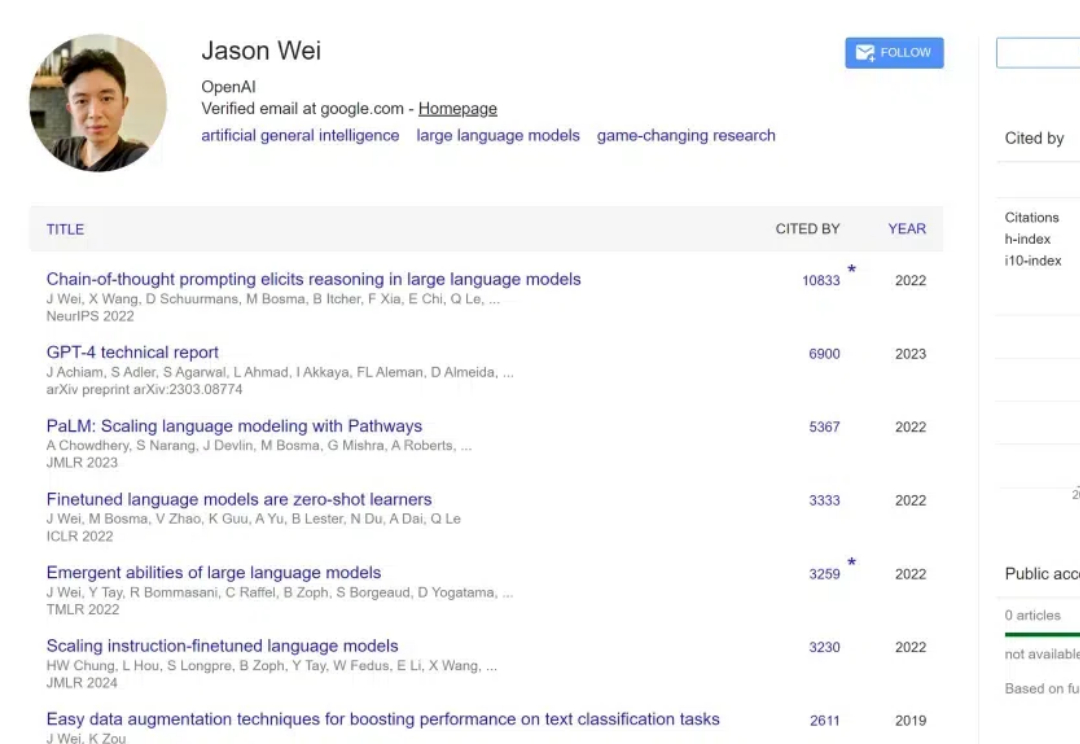Click the asterisk beside 3259 citations
This screenshot has height=744, width=1080.
[851, 562]
